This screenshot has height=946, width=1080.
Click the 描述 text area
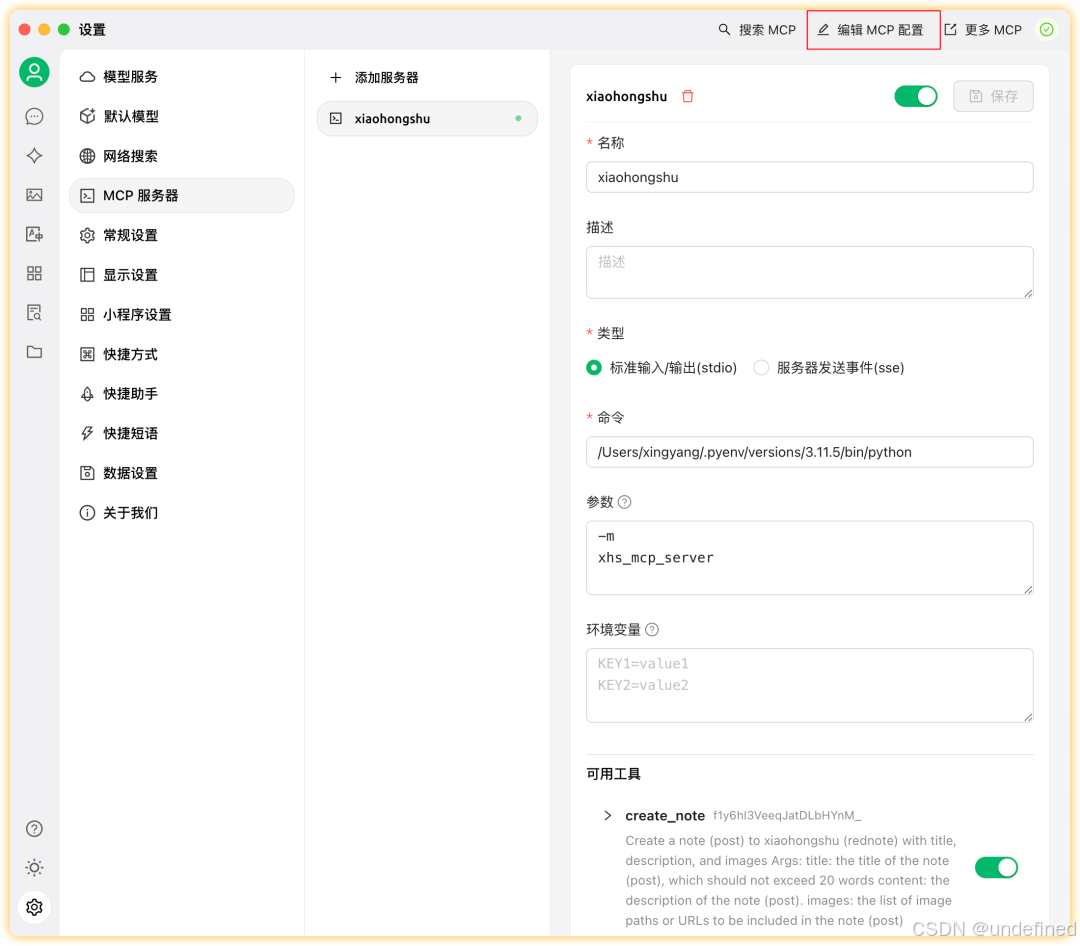[x=809, y=273]
